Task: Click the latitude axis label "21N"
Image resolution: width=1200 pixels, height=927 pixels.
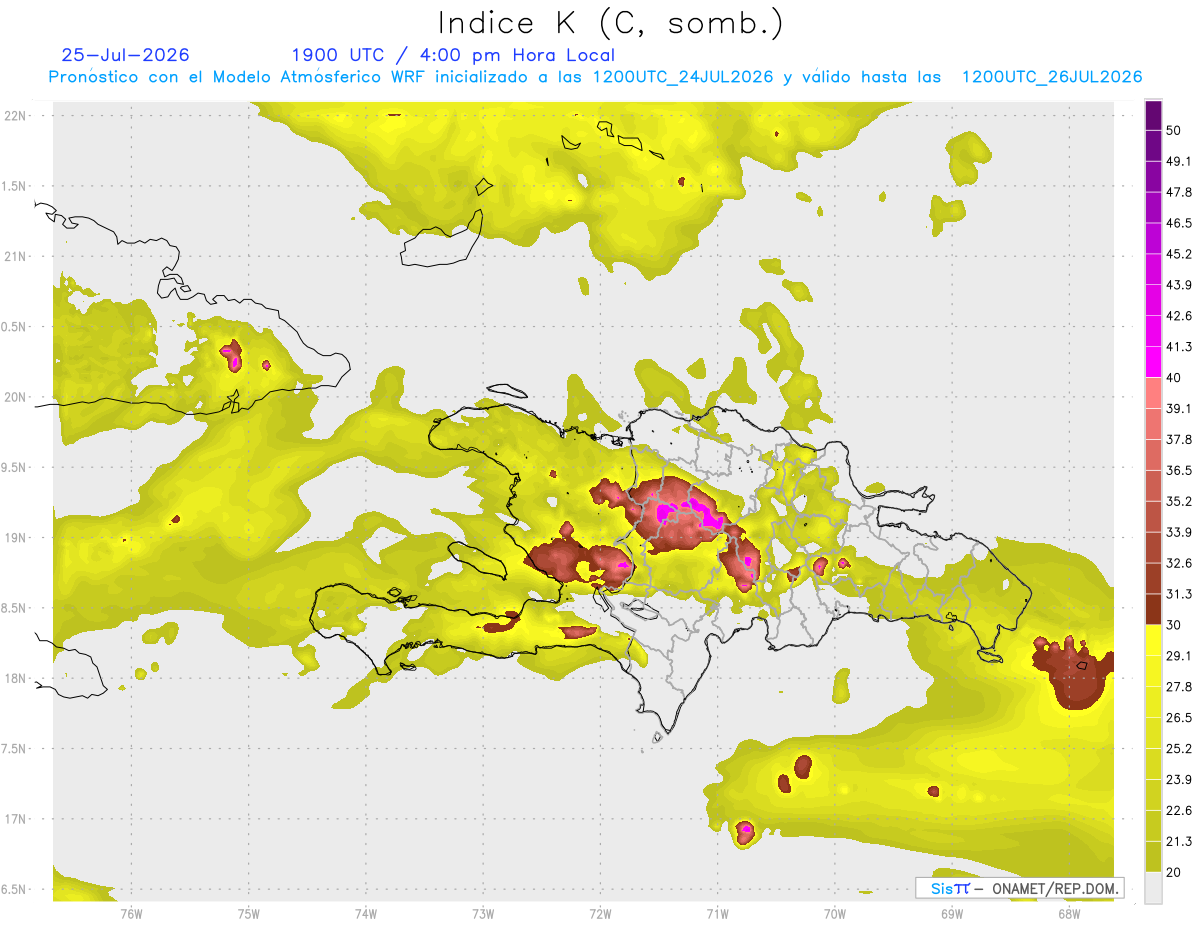Action: (15, 256)
